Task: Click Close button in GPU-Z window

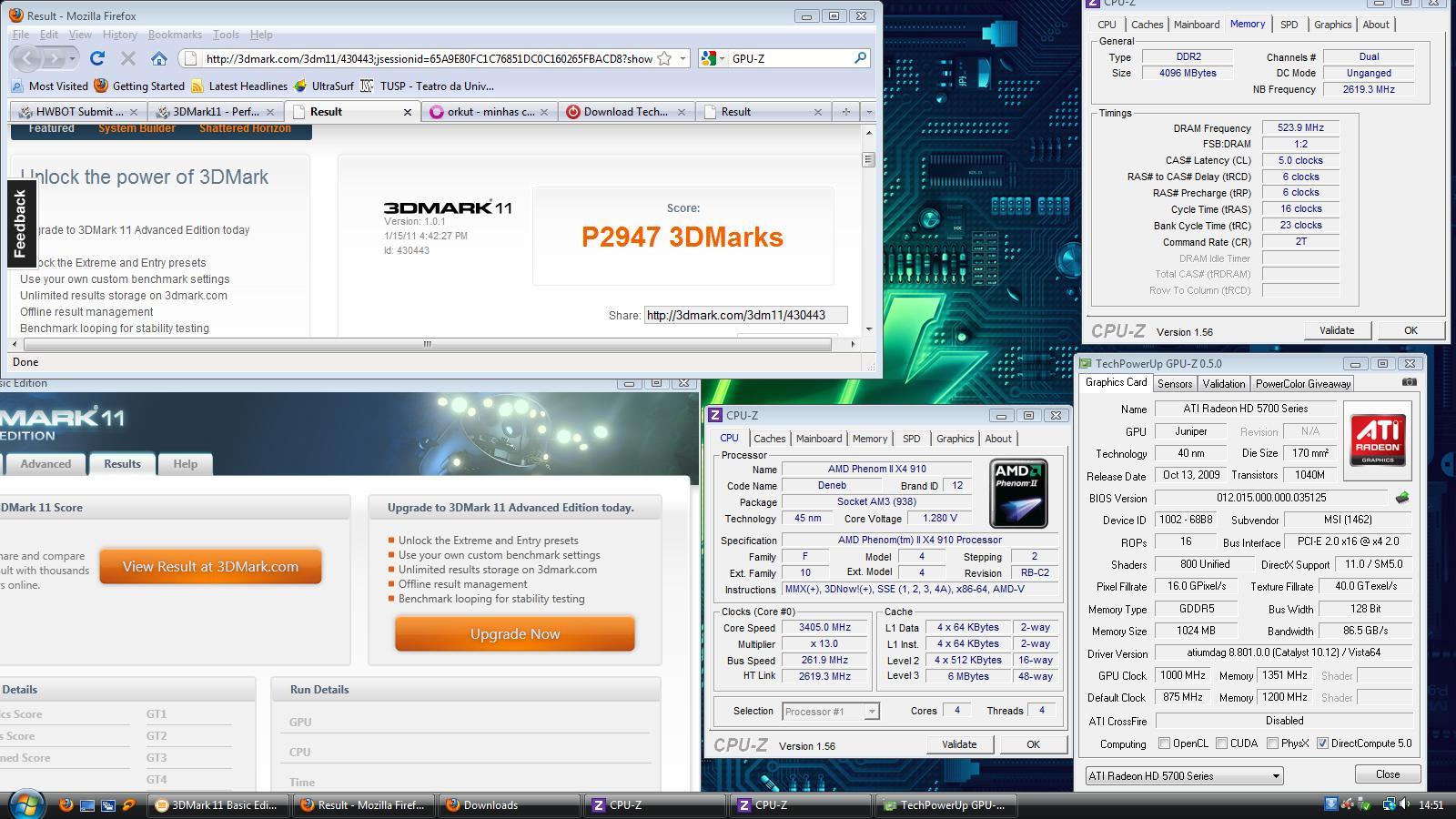Action: (x=1388, y=774)
